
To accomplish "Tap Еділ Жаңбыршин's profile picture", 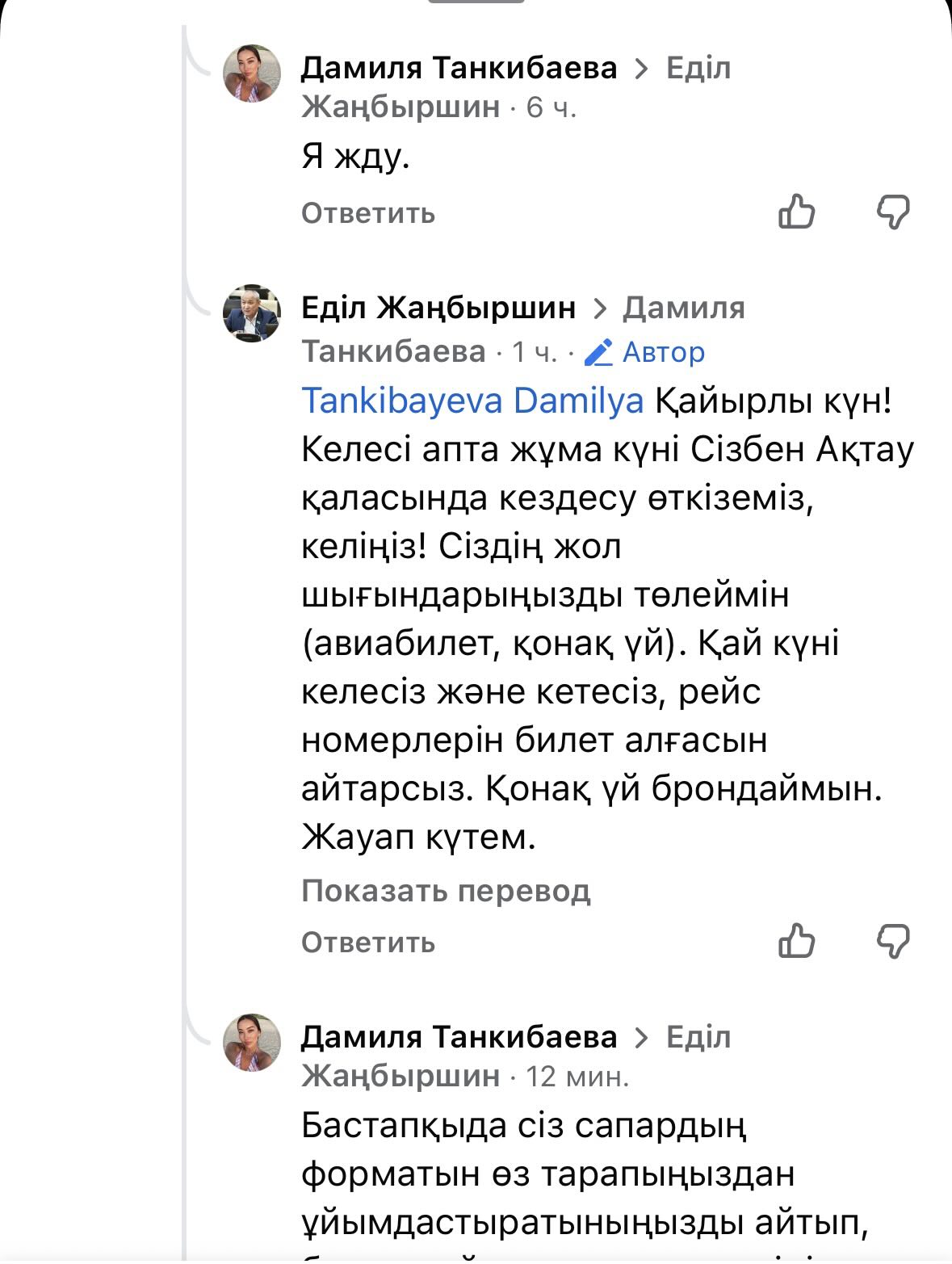I will 252,313.
